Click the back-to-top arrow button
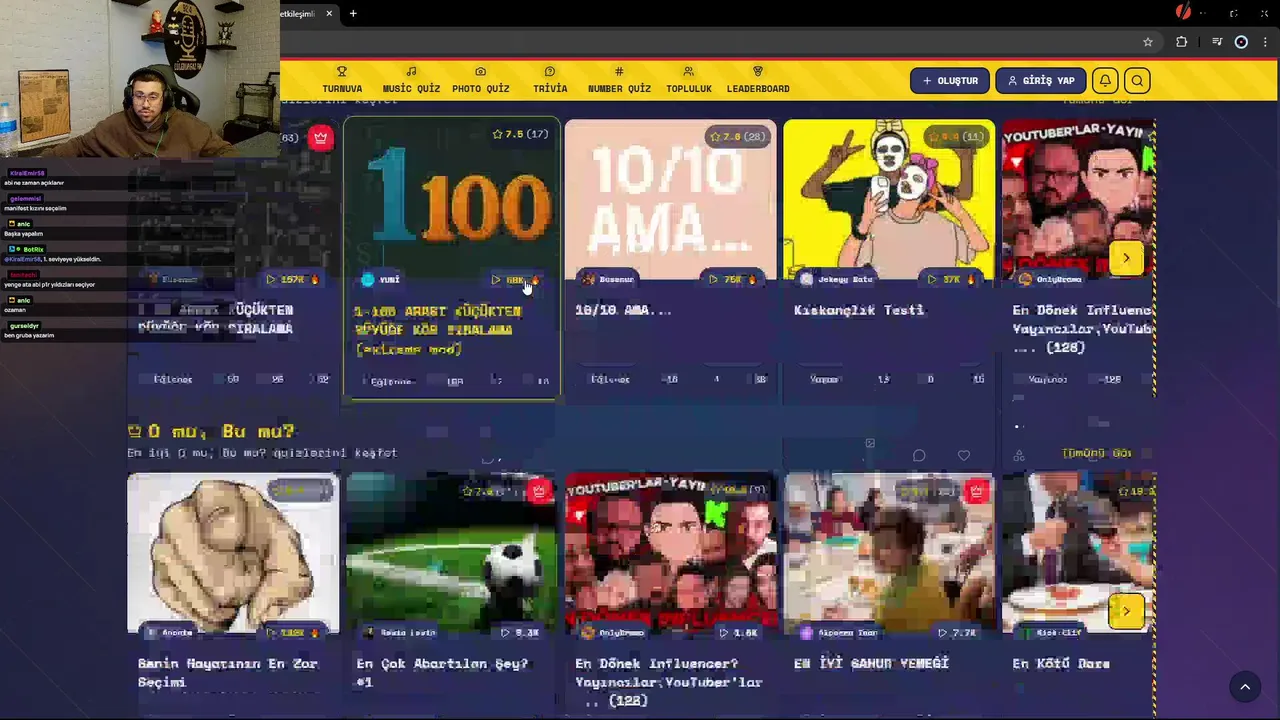The height and width of the screenshot is (720, 1280). click(1245, 686)
